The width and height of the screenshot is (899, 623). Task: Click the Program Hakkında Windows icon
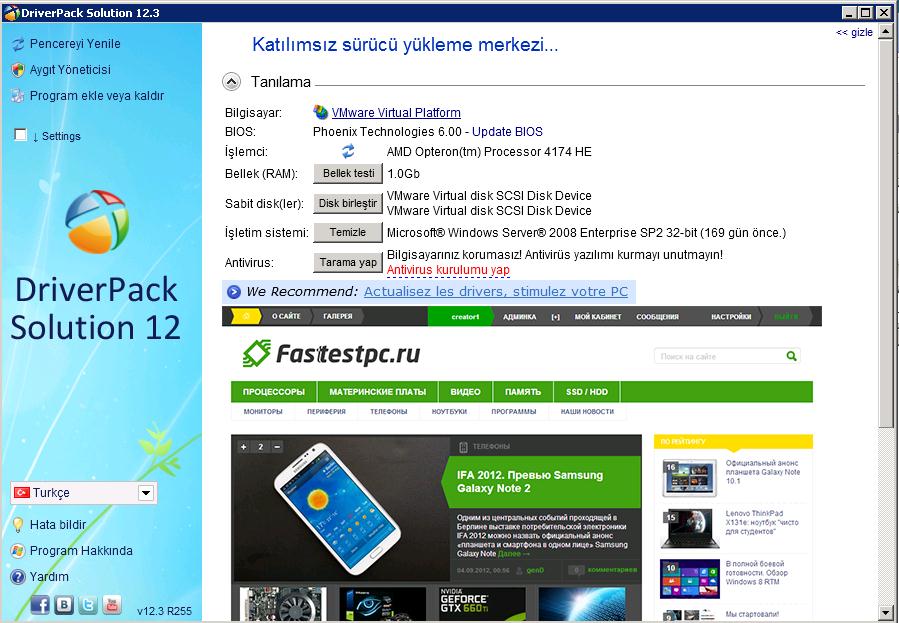click(x=18, y=551)
